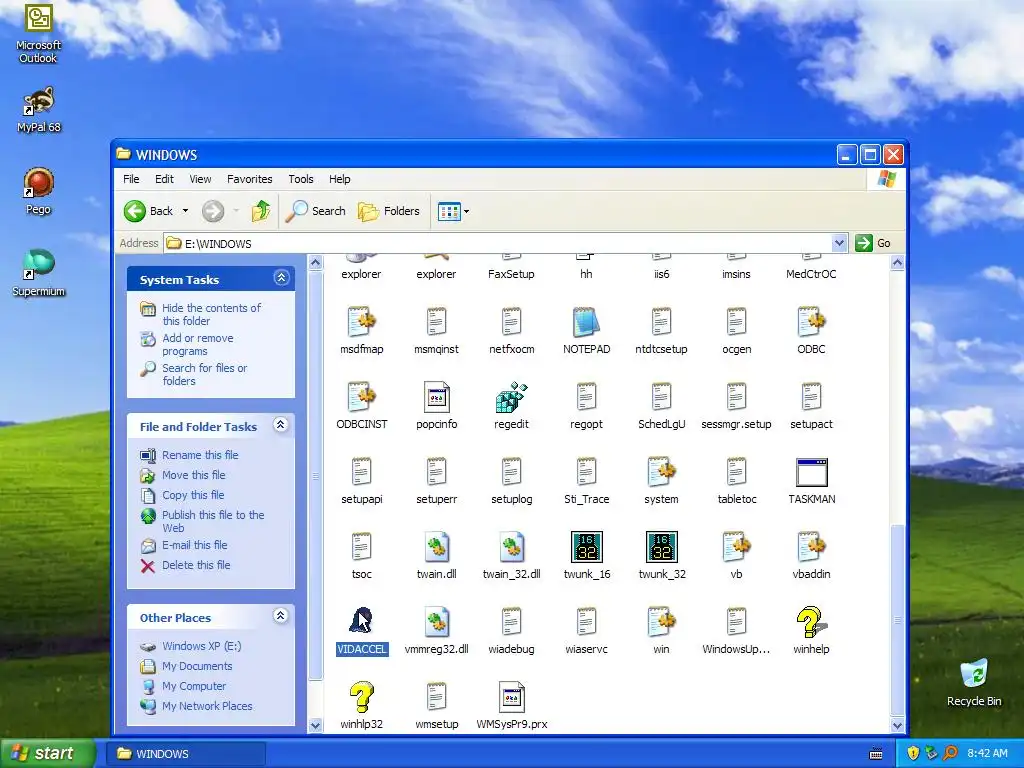Viewport: 1024px width, 768px height.
Task: Click file list scroll down arrow
Action: tap(897, 726)
